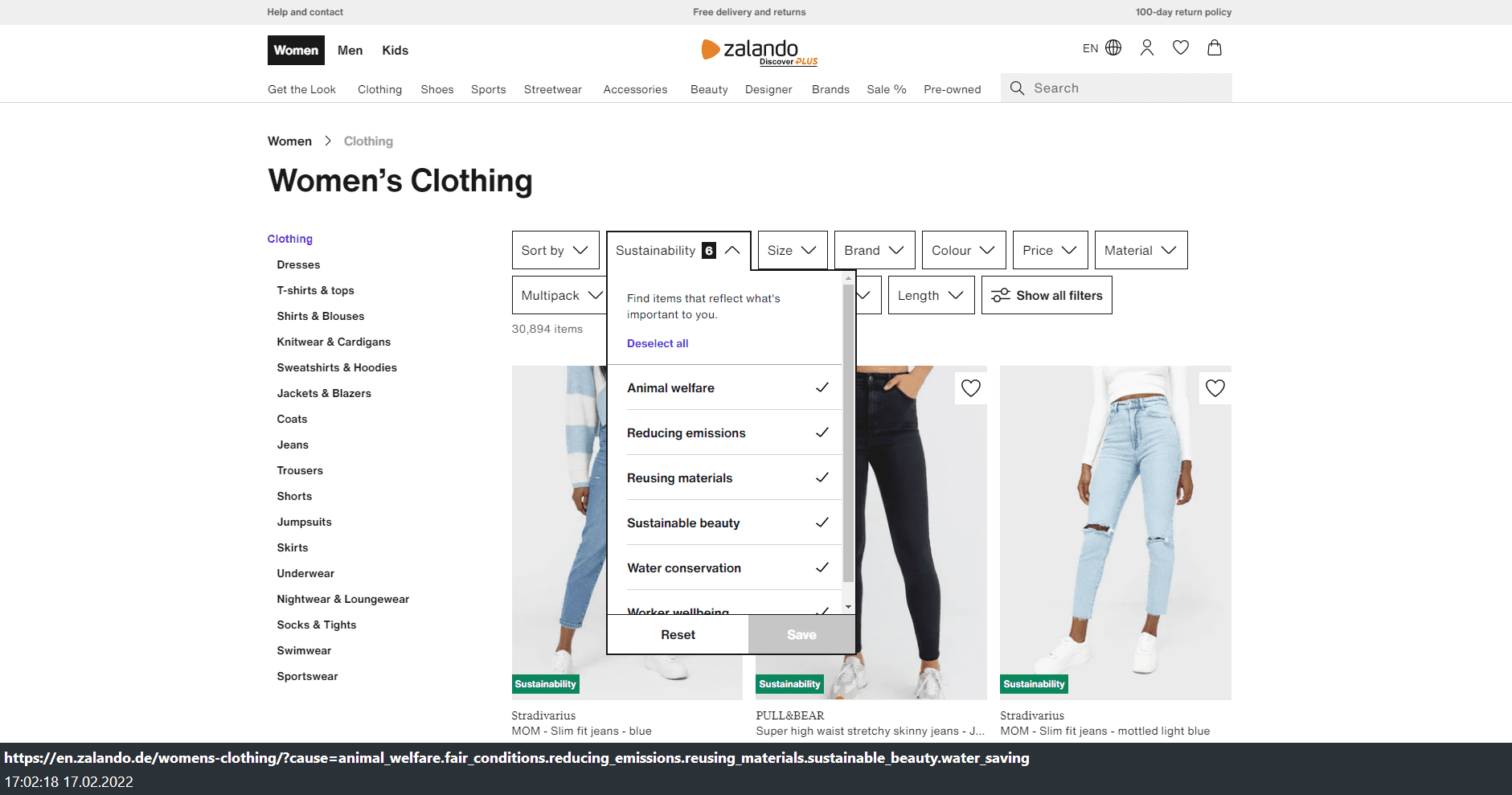1512x795 pixels.
Task: Open the Brands menu
Action: 830,89
